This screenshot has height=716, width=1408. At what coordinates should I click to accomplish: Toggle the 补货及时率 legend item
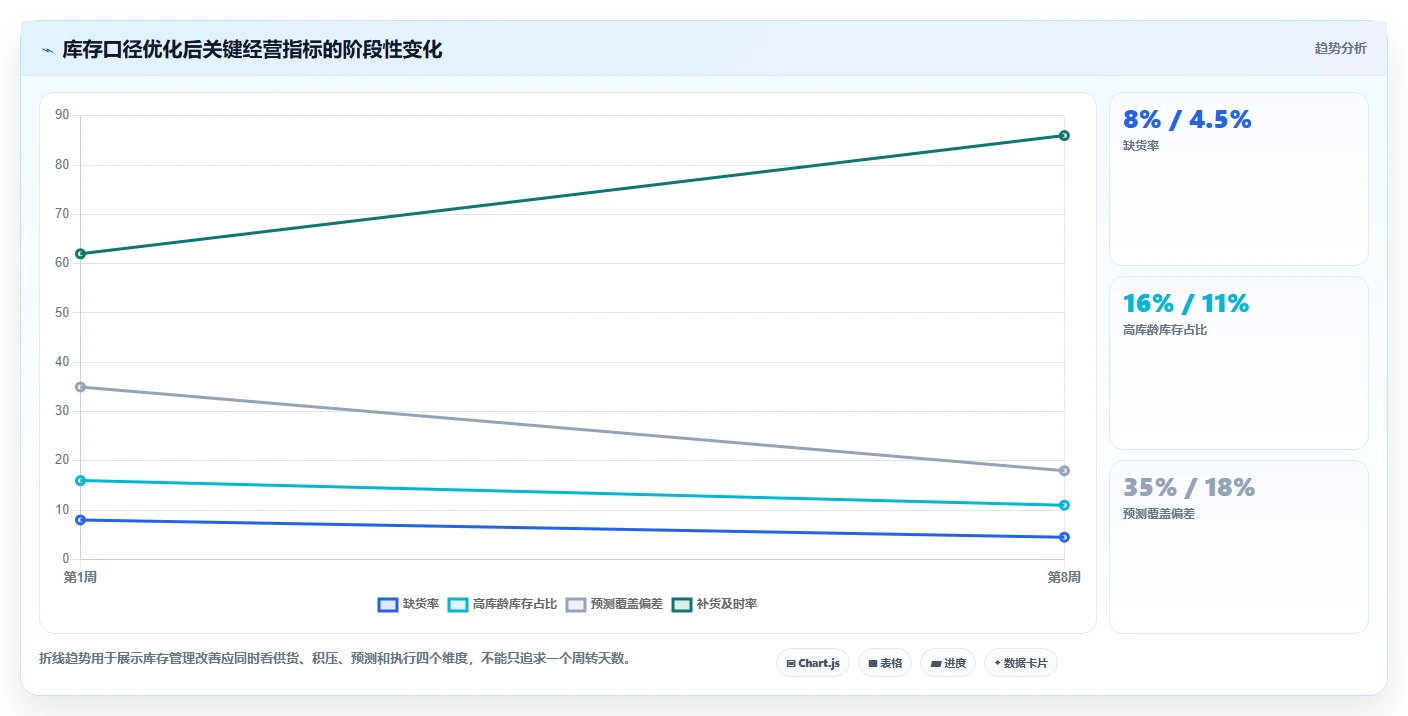(714, 604)
